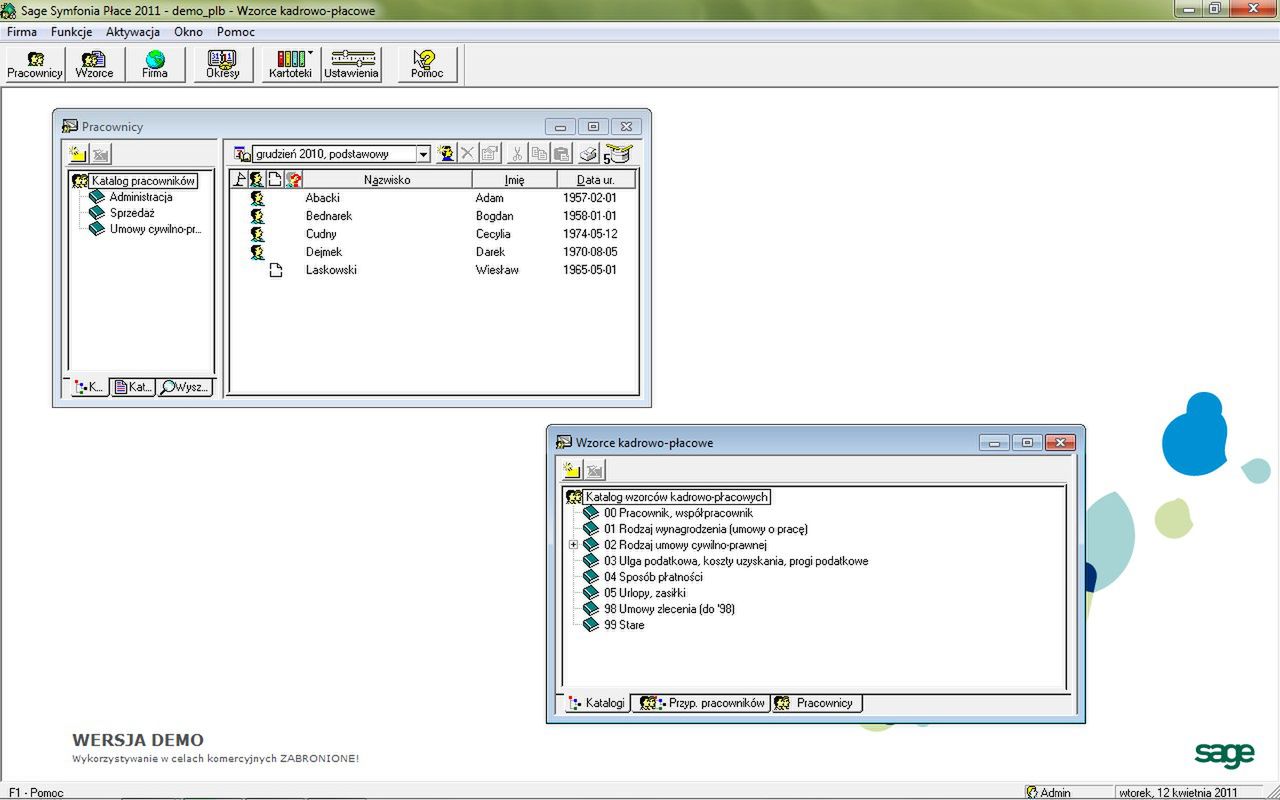This screenshot has width=1280, height=800.
Task: Expand the 02 Rodzaj umowy cywilno-prawnej node
Action: pos(573,545)
